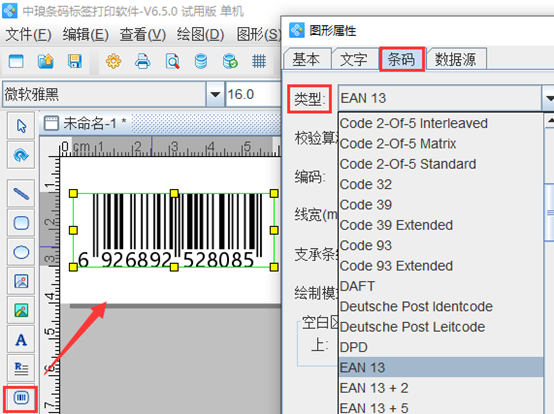The image size is (554, 414).
Task: Open the 文件(F) menu
Action: pos(28,35)
